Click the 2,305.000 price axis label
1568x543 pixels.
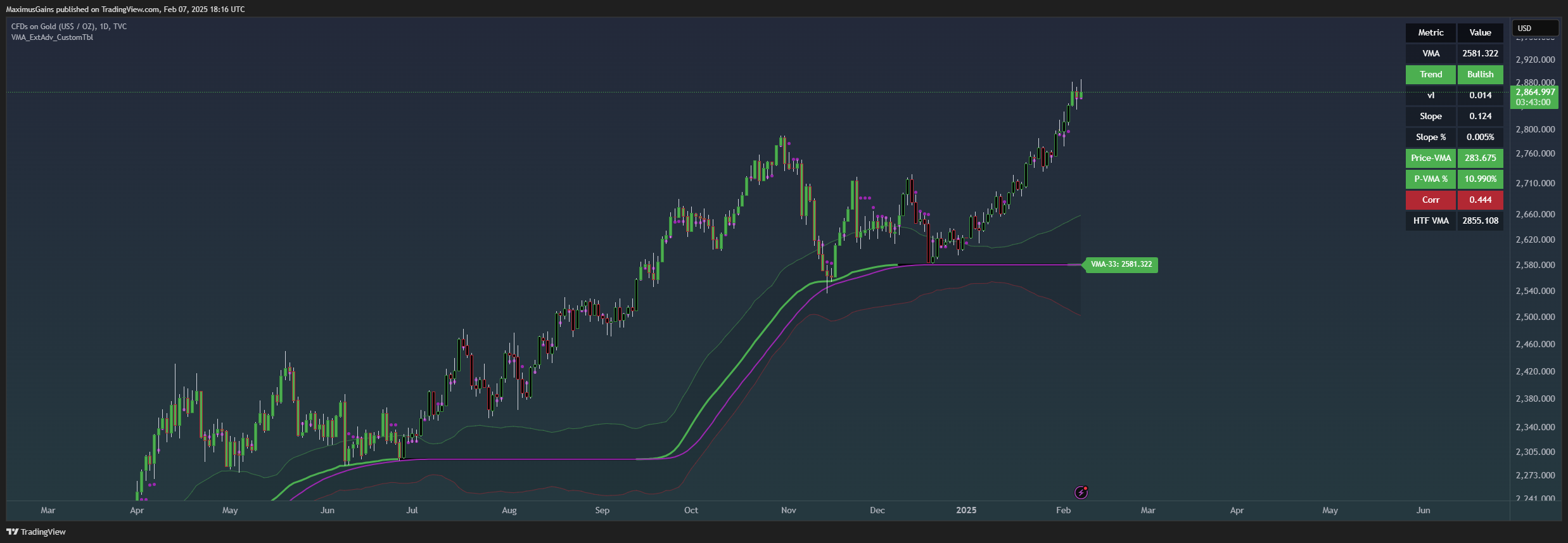(1535, 452)
